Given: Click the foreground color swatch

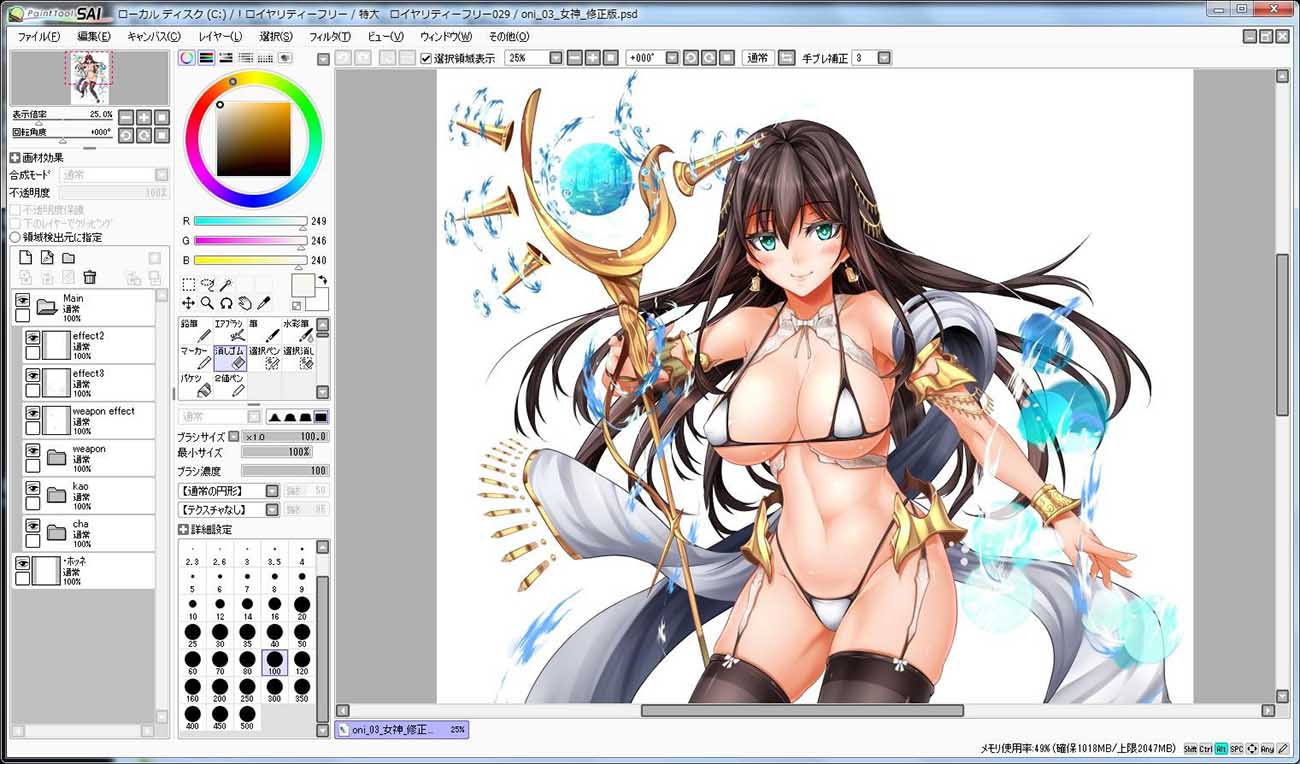Looking at the screenshot, I should point(302,284).
